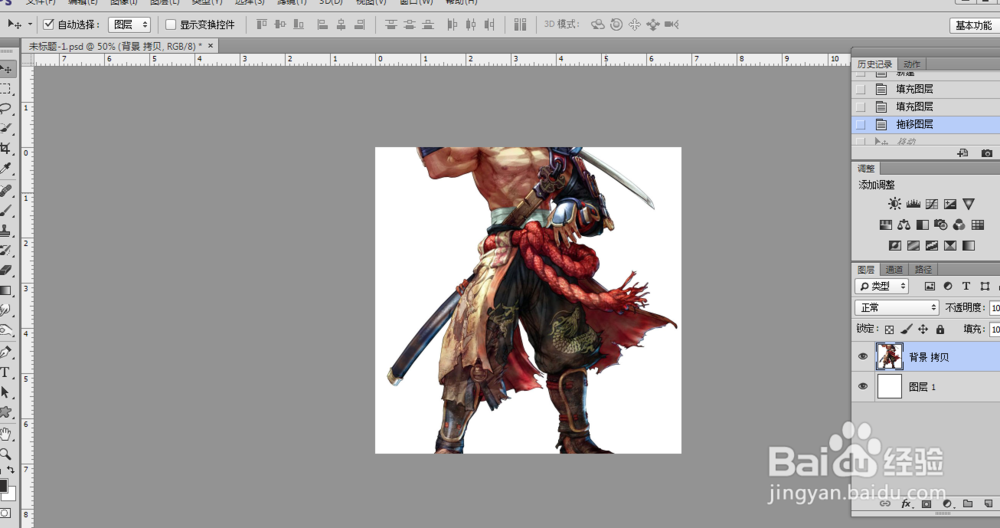The height and width of the screenshot is (528, 1000).
Task: Filter layers by type T icon
Action: 966,286
